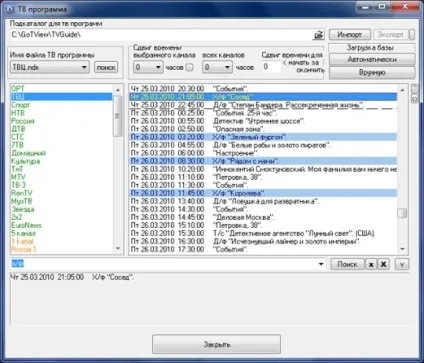The height and width of the screenshot is (363, 424).
Task: Click channel list scroll down arrow
Action: point(118,249)
